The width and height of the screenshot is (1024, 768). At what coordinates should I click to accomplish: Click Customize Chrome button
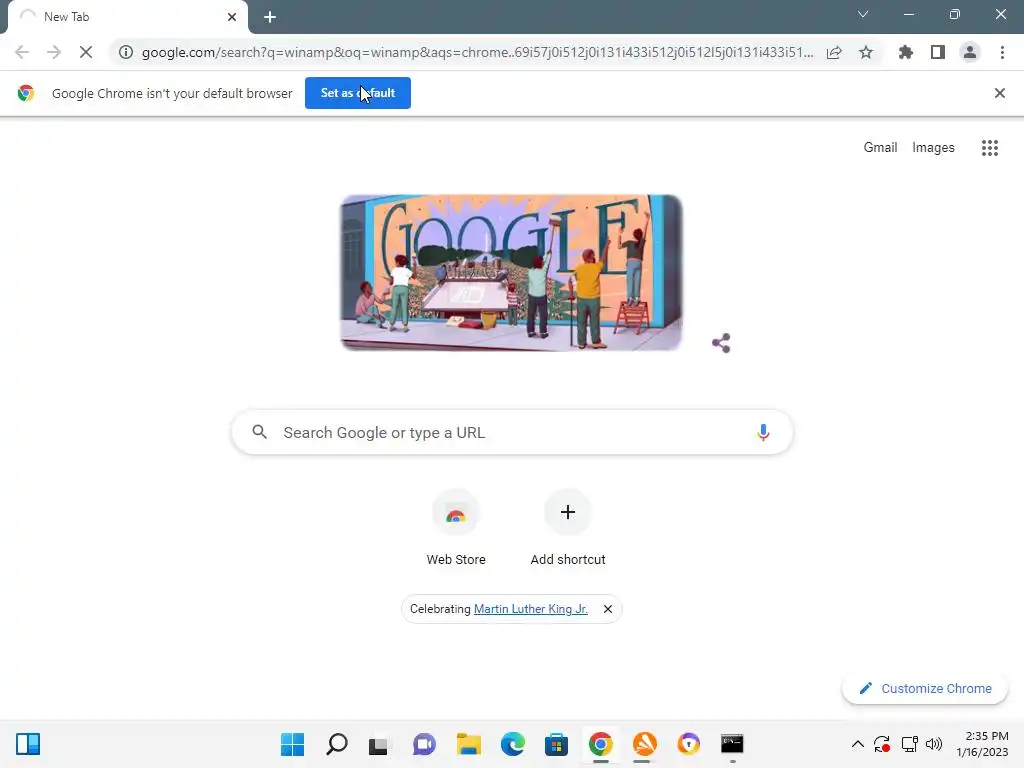tap(925, 688)
